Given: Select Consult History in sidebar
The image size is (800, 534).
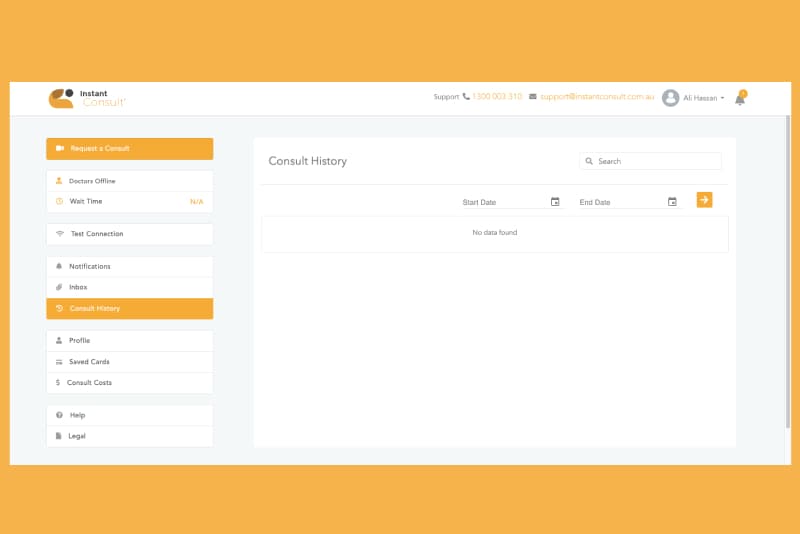Looking at the screenshot, I should (x=130, y=309).
